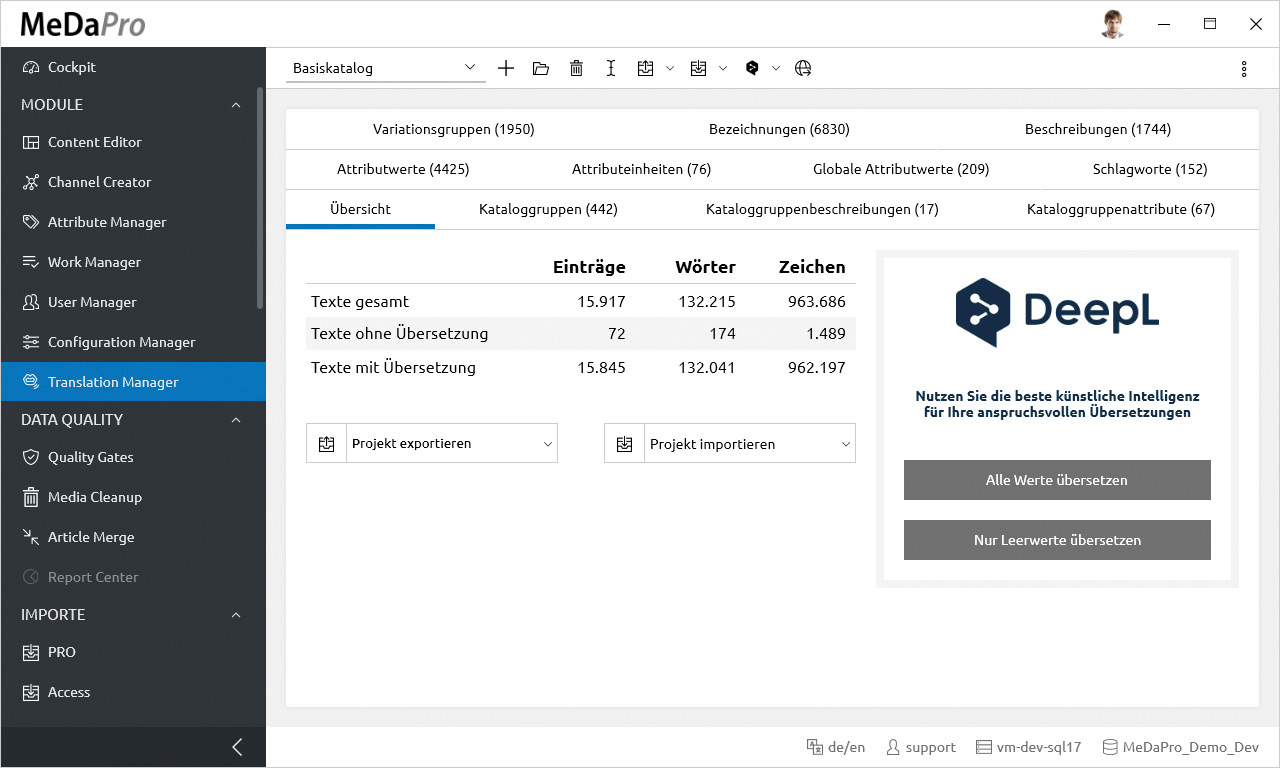1280x768 pixels.
Task: Open Access import
Action: point(133,692)
